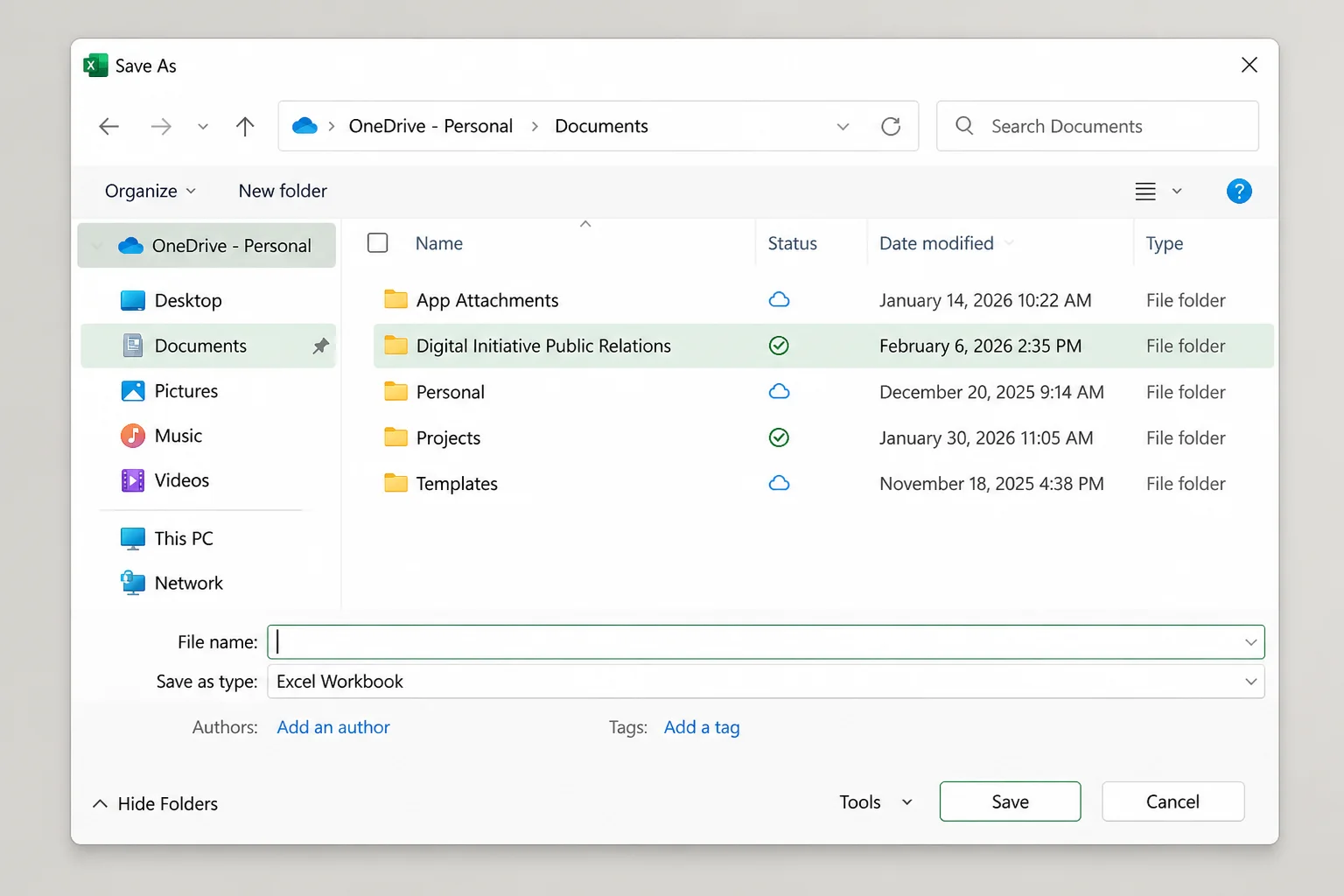Click the Excel icon in title bar
This screenshot has height=896, width=1344.
pyautogui.click(x=95, y=66)
